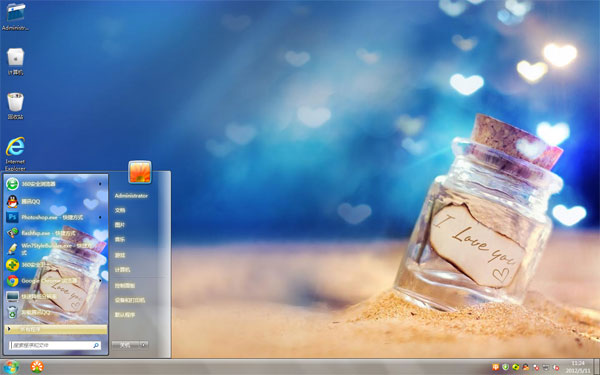Screen dimensions: 600x375
Task: Open Administrator link in Start menu
Action: click(131, 196)
